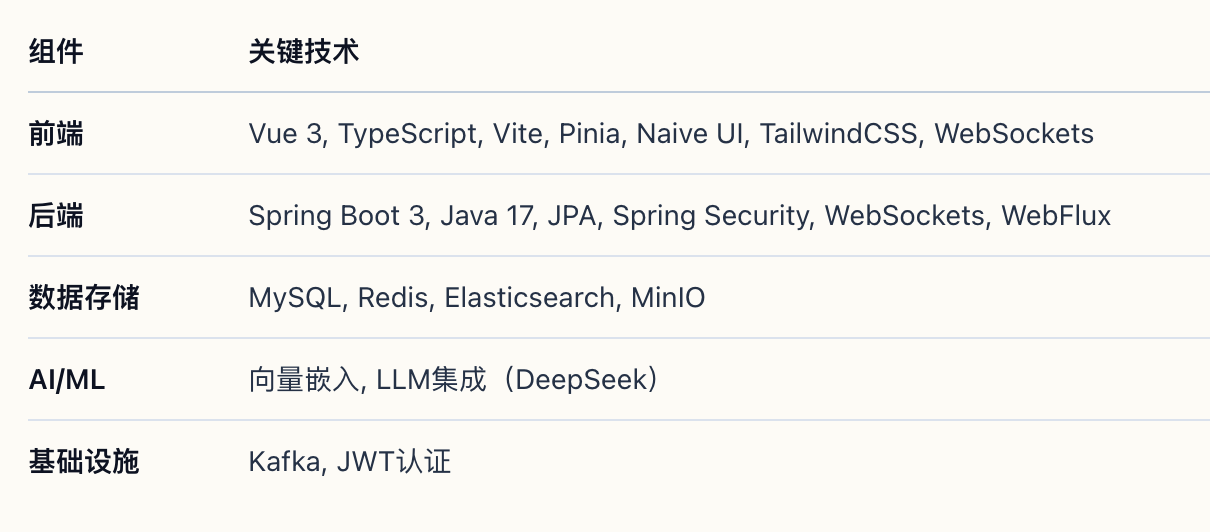Click Spring Security in the 后端 row

pos(710,216)
